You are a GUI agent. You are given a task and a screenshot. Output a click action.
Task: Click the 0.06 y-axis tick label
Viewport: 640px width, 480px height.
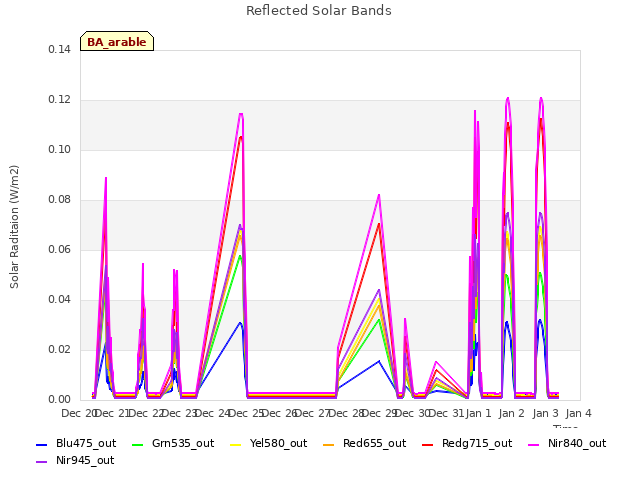point(59,249)
